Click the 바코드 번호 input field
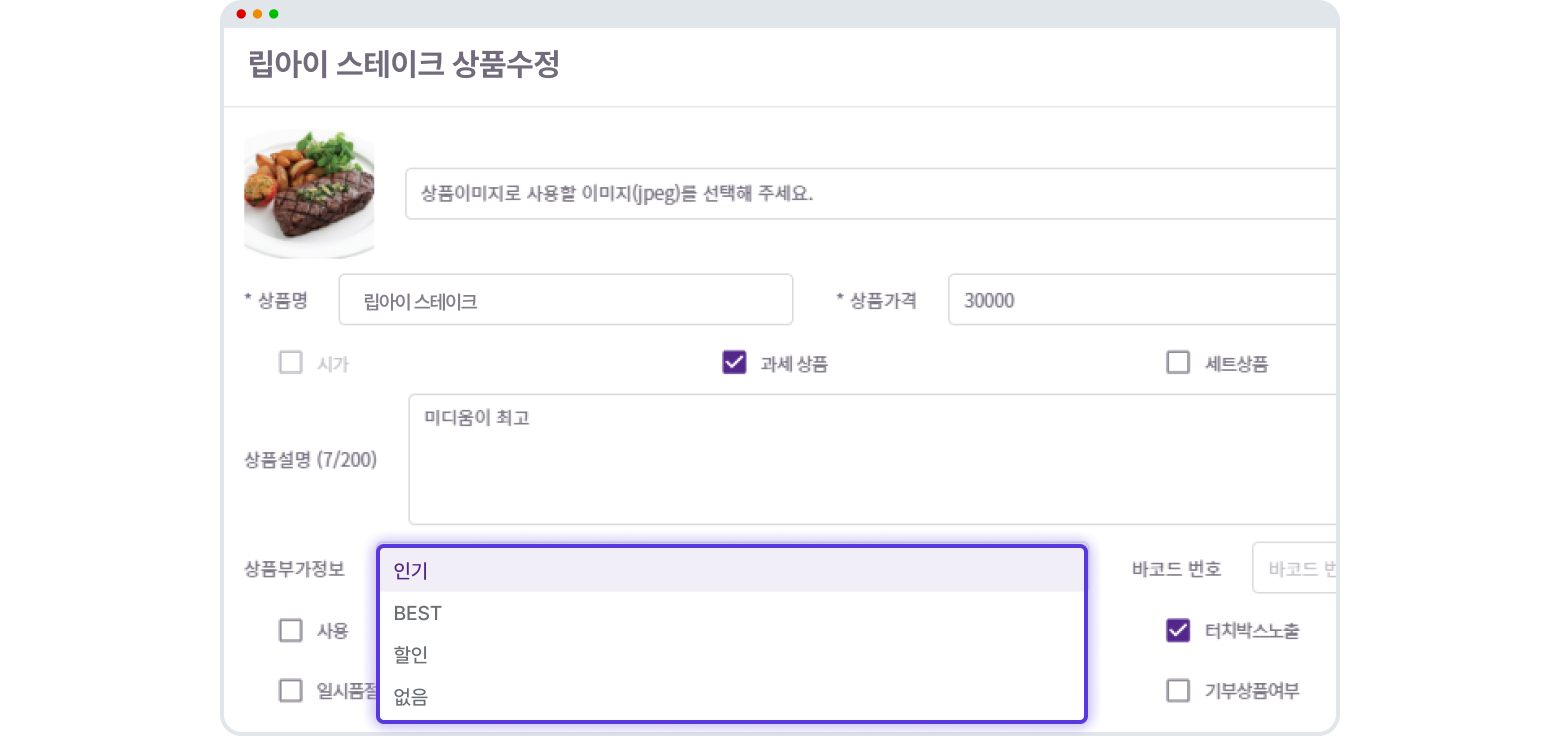The image size is (1560, 736). (1294, 569)
